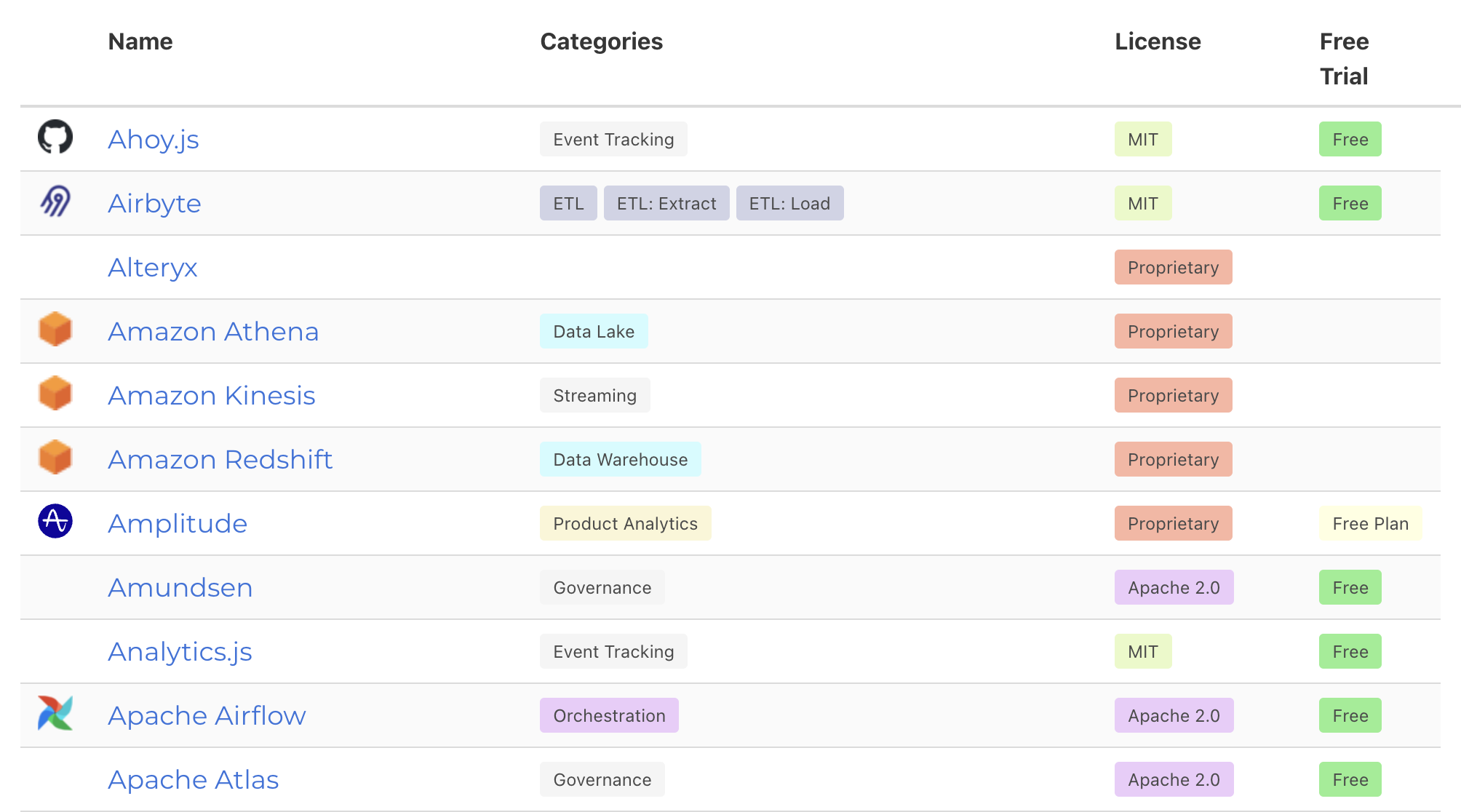Click the Amplitude logo icon
Image resolution: width=1461 pixels, height=812 pixels.
click(x=55, y=521)
